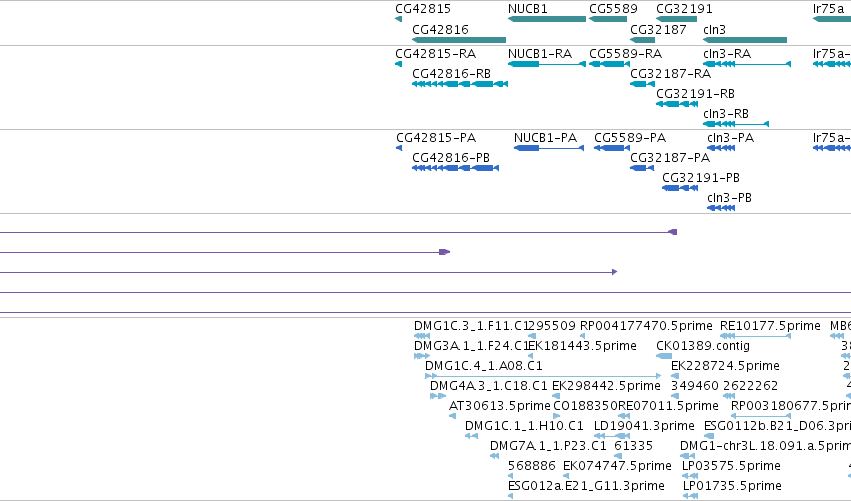The height and width of the screenshot is (501, 851).
Task: Click the NUCB1 gene name
Action: point(528,9)
